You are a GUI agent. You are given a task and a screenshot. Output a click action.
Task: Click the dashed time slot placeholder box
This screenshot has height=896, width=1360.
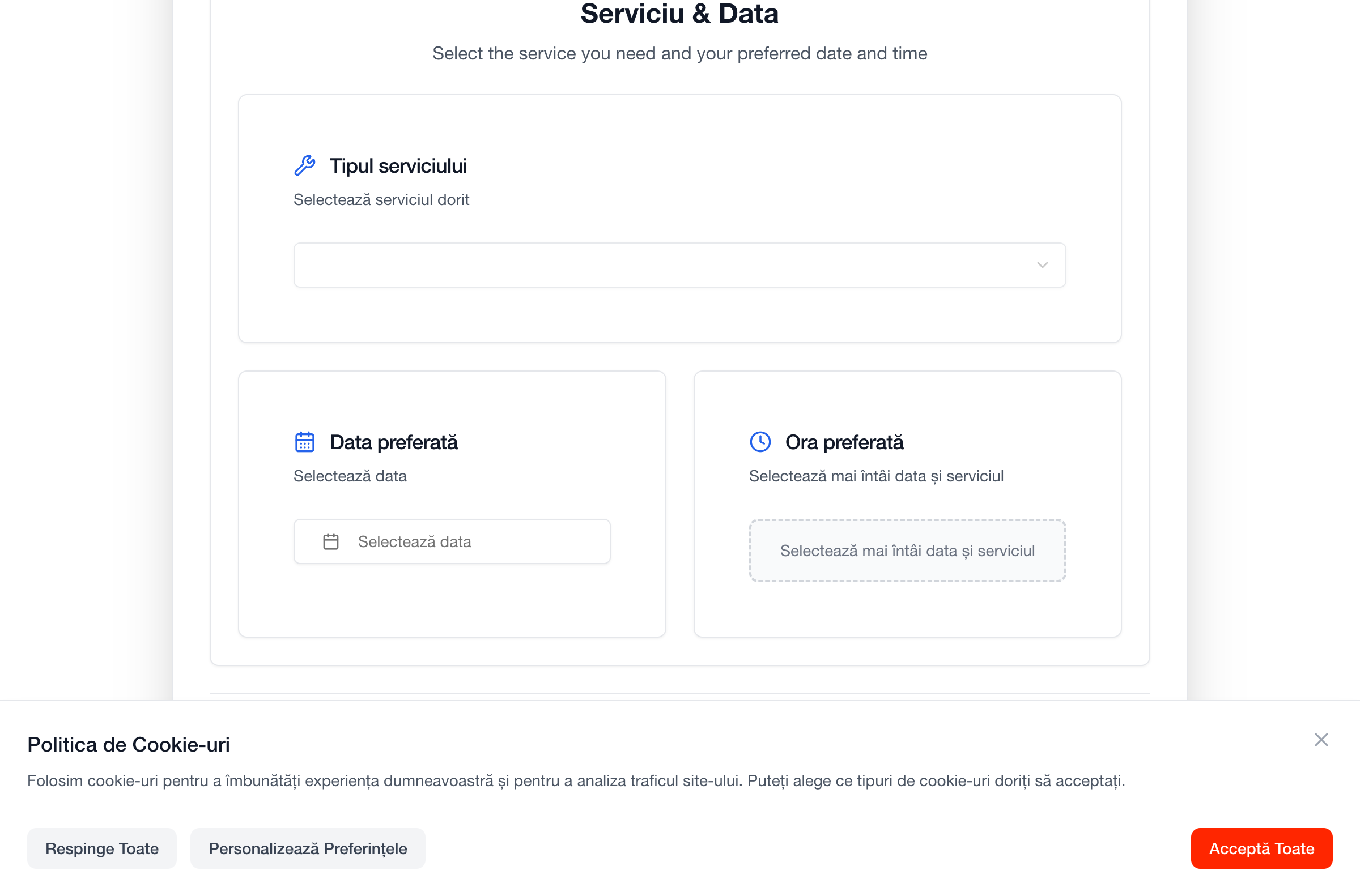[x=907, y=551]
